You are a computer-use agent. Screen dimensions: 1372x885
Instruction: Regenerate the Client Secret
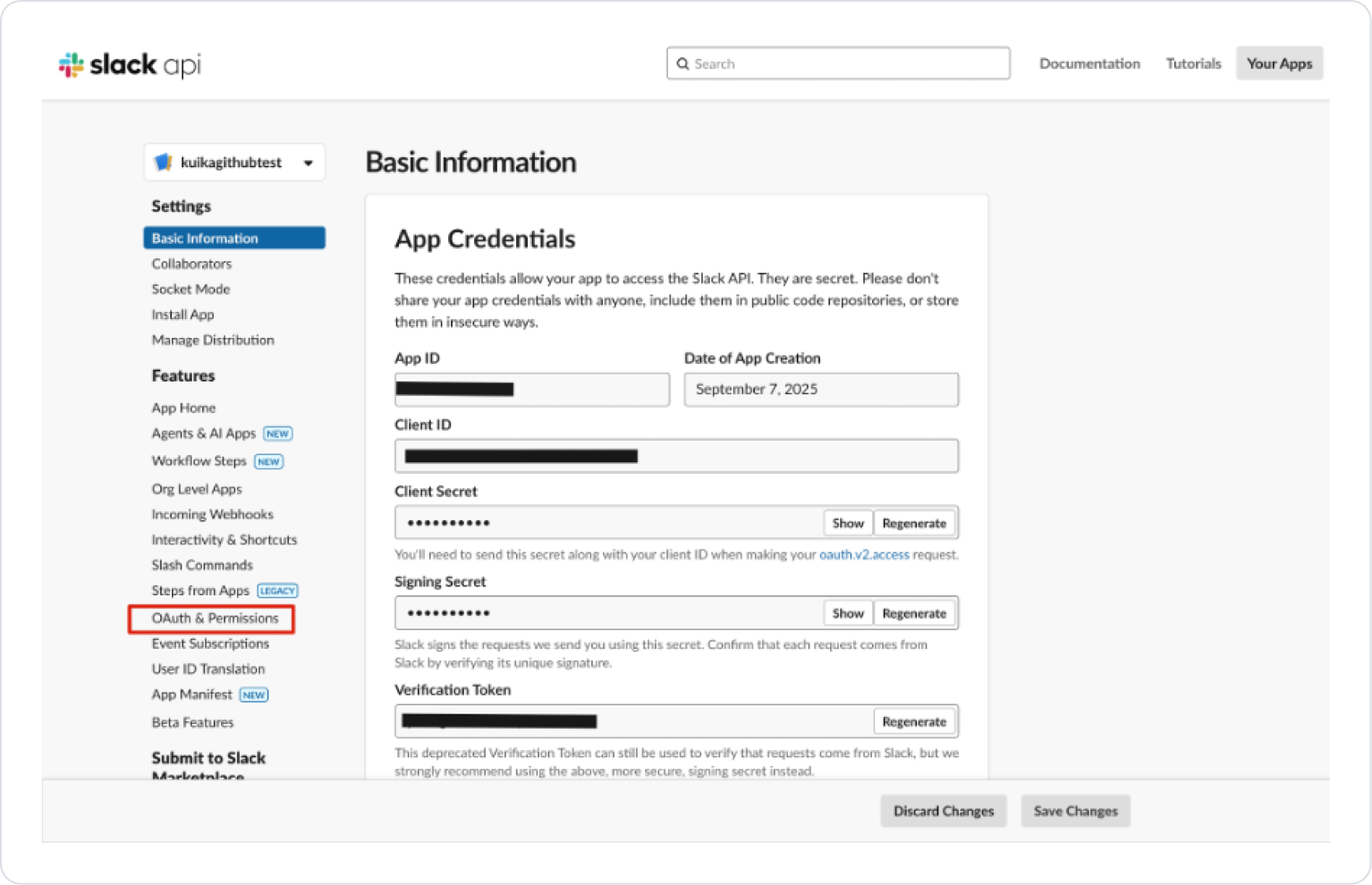click(x=914, y=523)
